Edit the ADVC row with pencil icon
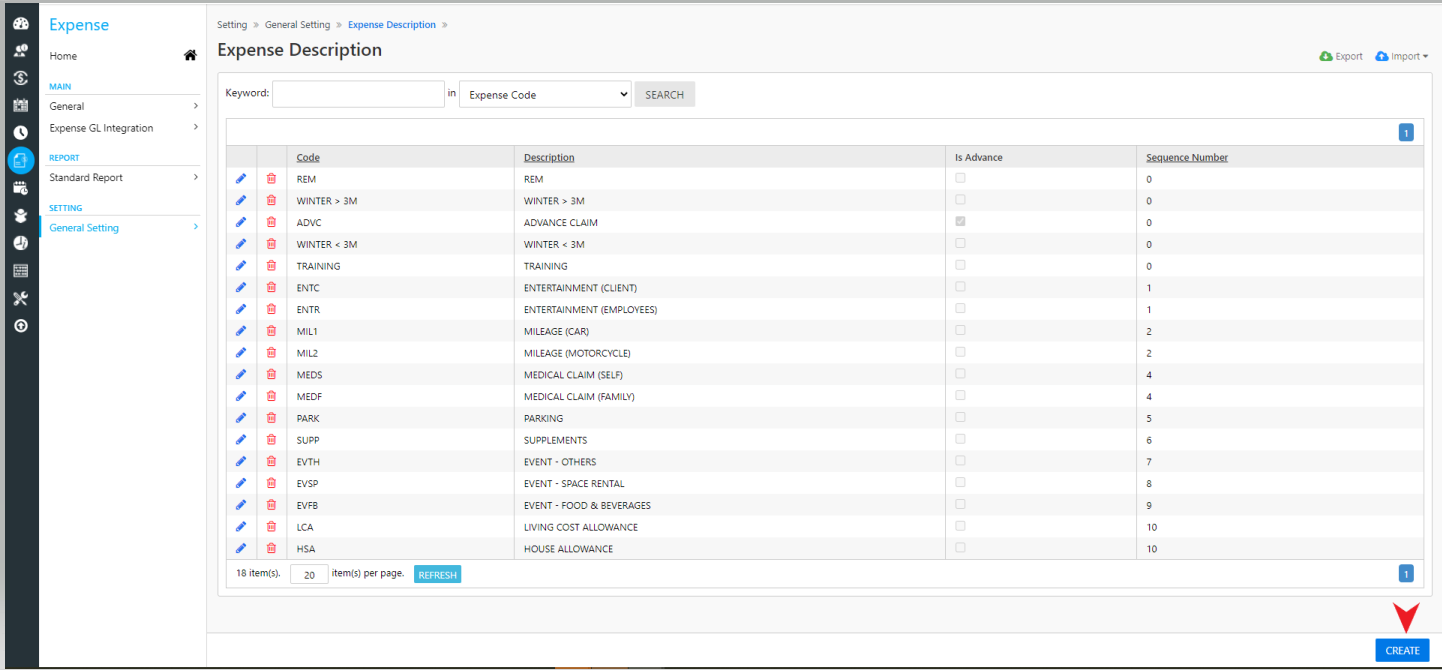Image resolution: width=1442 pixels, height=670 pixels. pyautogui.click(x=240, y=222)
